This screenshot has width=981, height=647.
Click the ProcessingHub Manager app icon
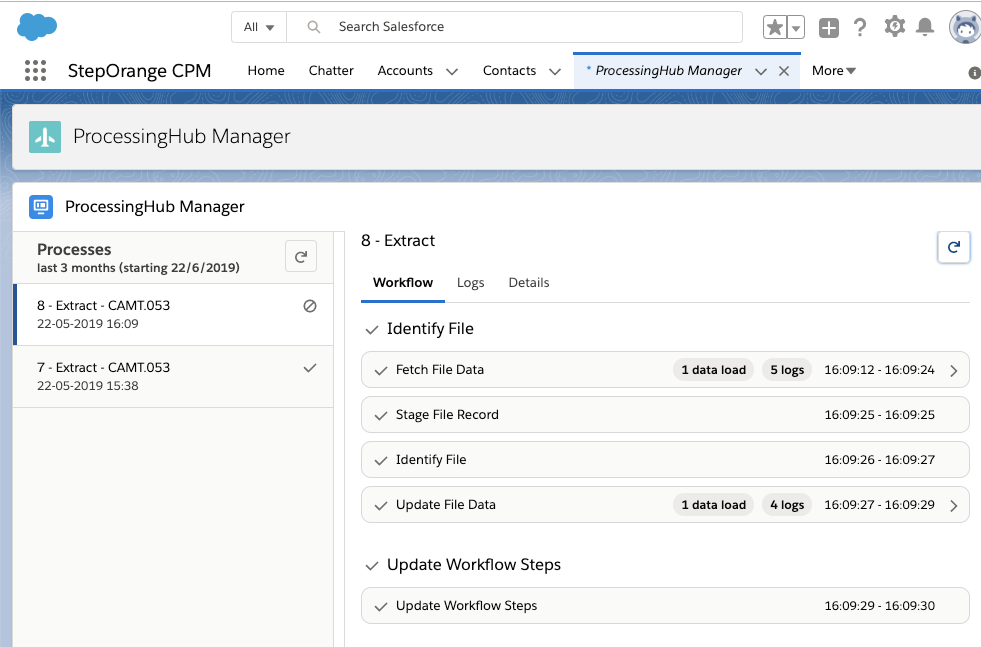[40, 206]
